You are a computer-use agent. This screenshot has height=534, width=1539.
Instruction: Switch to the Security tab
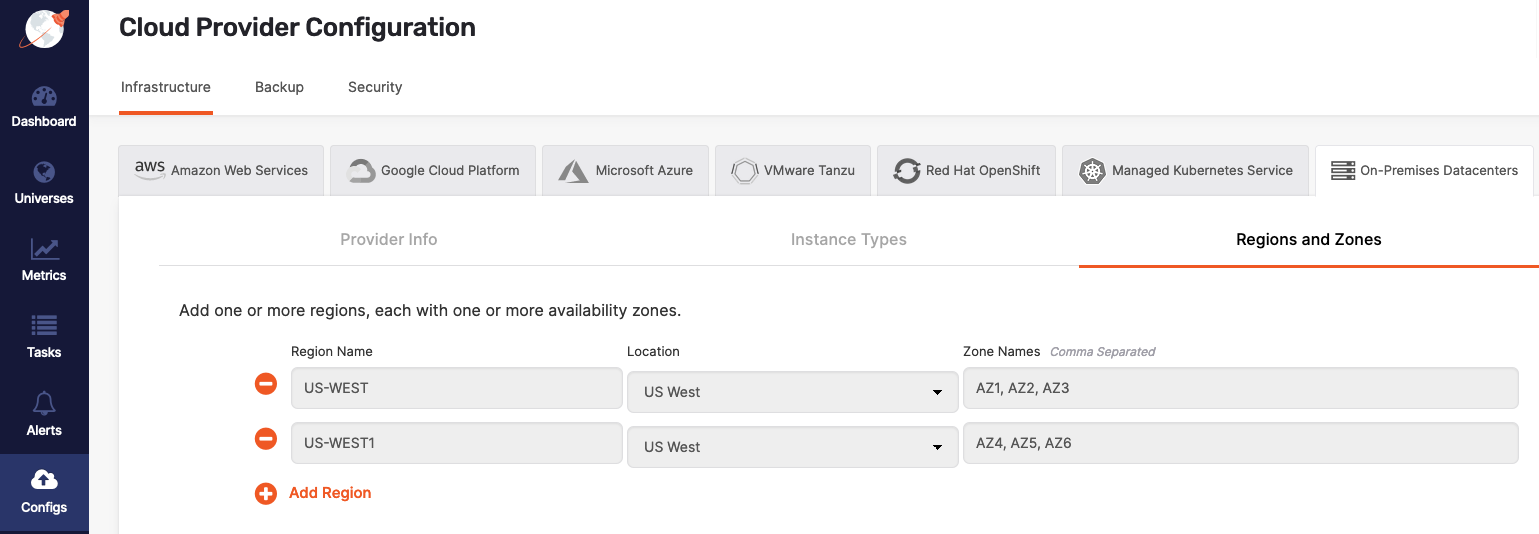375,87
